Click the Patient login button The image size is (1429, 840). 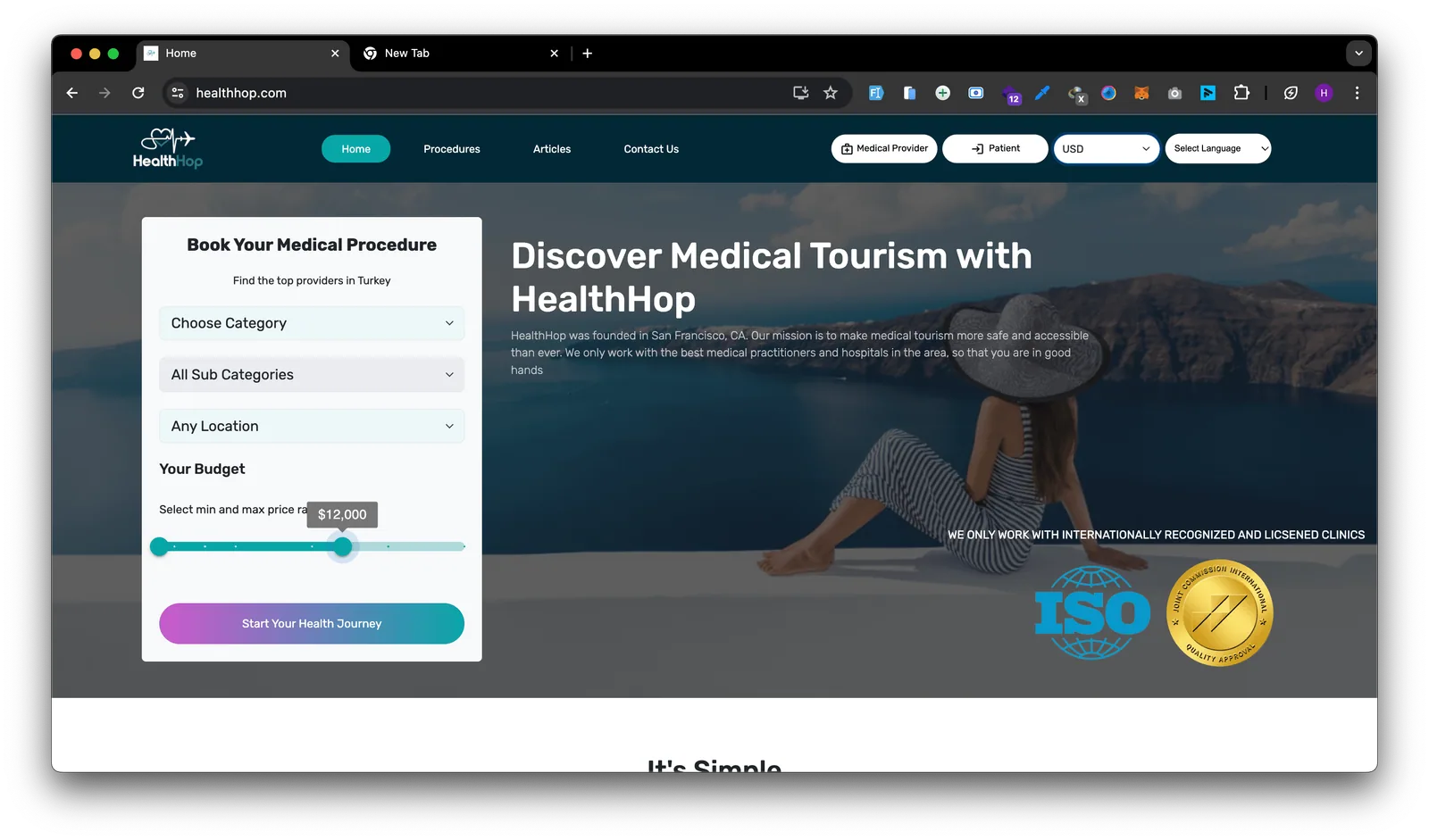point(995,148)
